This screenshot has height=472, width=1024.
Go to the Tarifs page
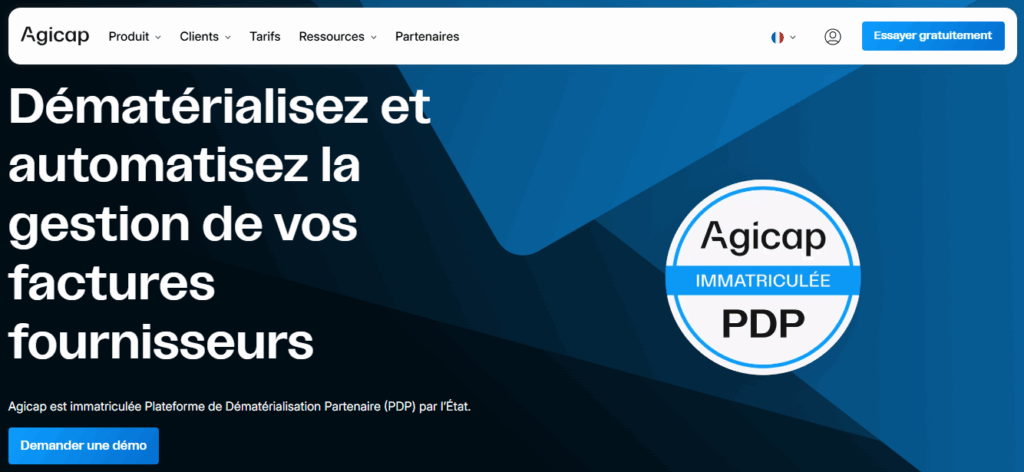pyautogui.click(x=264, y=37)
